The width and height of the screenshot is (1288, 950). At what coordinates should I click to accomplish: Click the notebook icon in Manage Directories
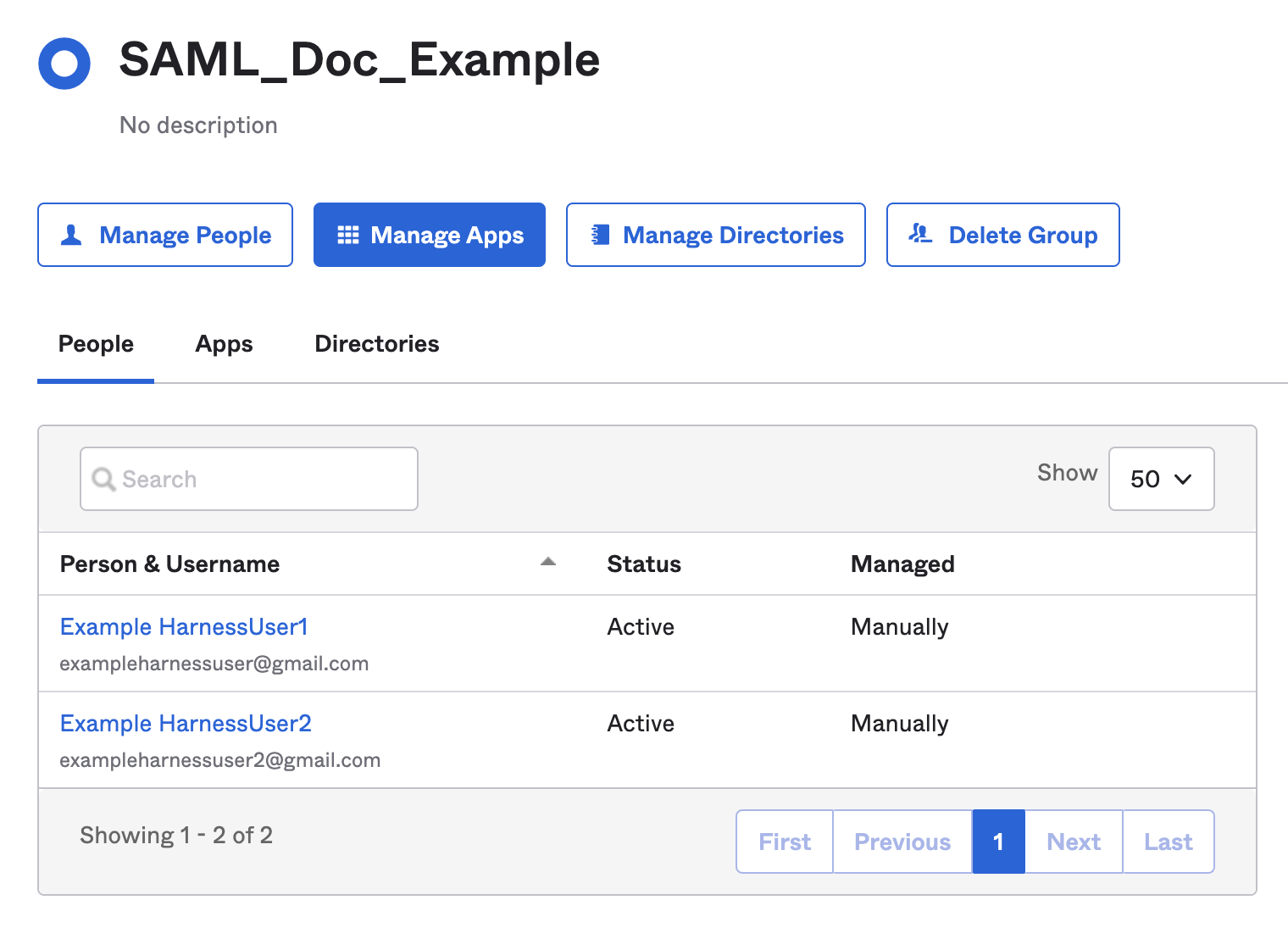click(601, 235)
